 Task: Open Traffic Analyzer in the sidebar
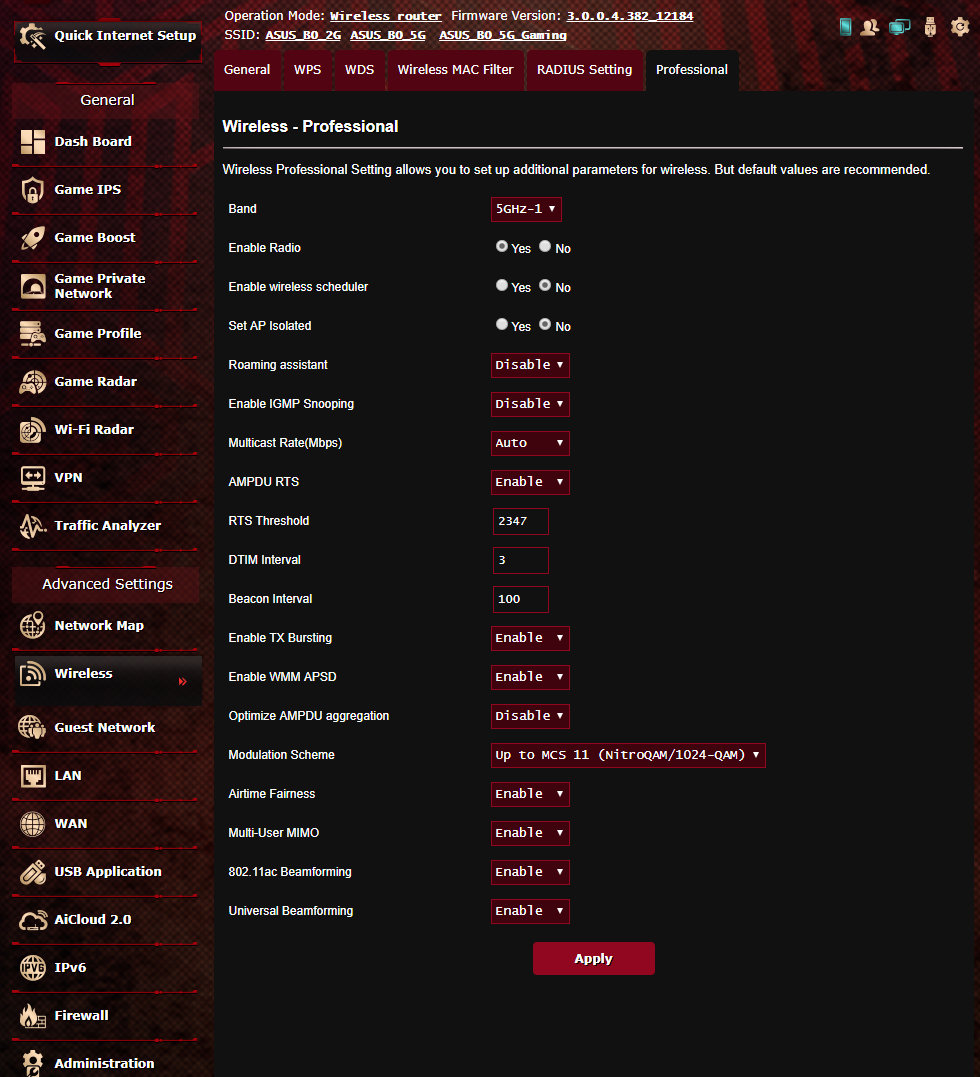point(107,526)
